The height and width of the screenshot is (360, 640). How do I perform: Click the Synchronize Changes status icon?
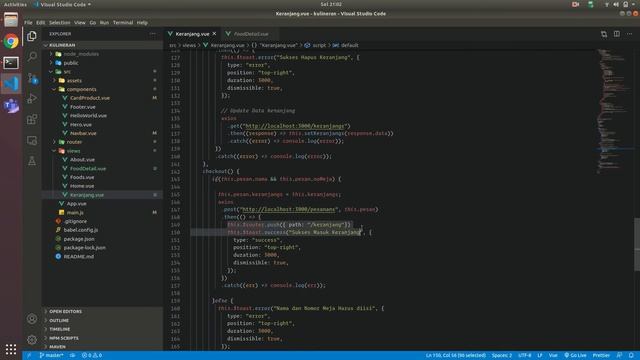(73, 356)
